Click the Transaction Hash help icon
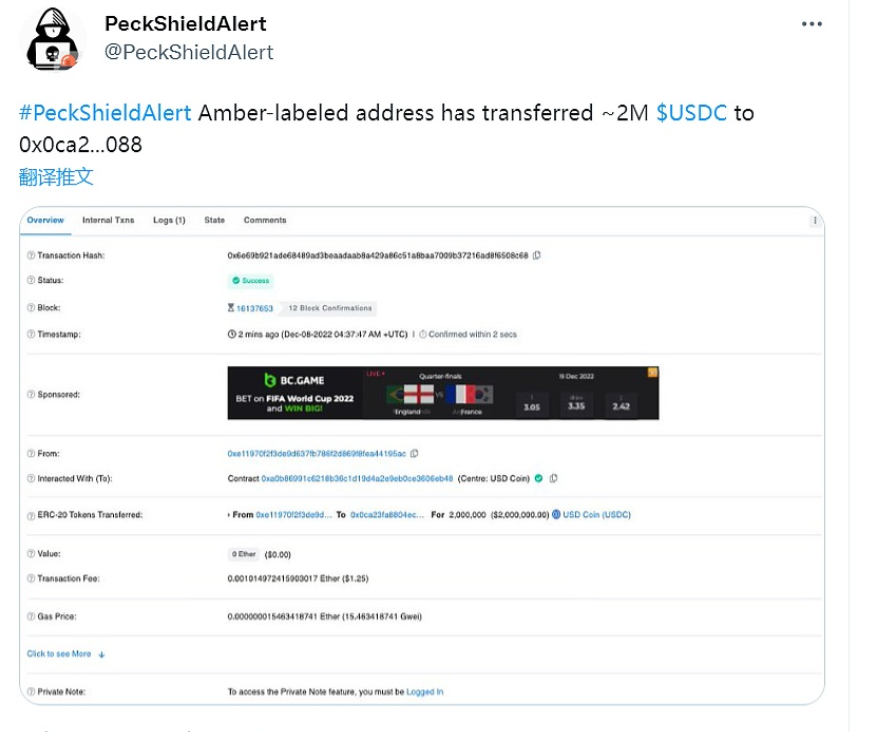 [x=30, y=256]
